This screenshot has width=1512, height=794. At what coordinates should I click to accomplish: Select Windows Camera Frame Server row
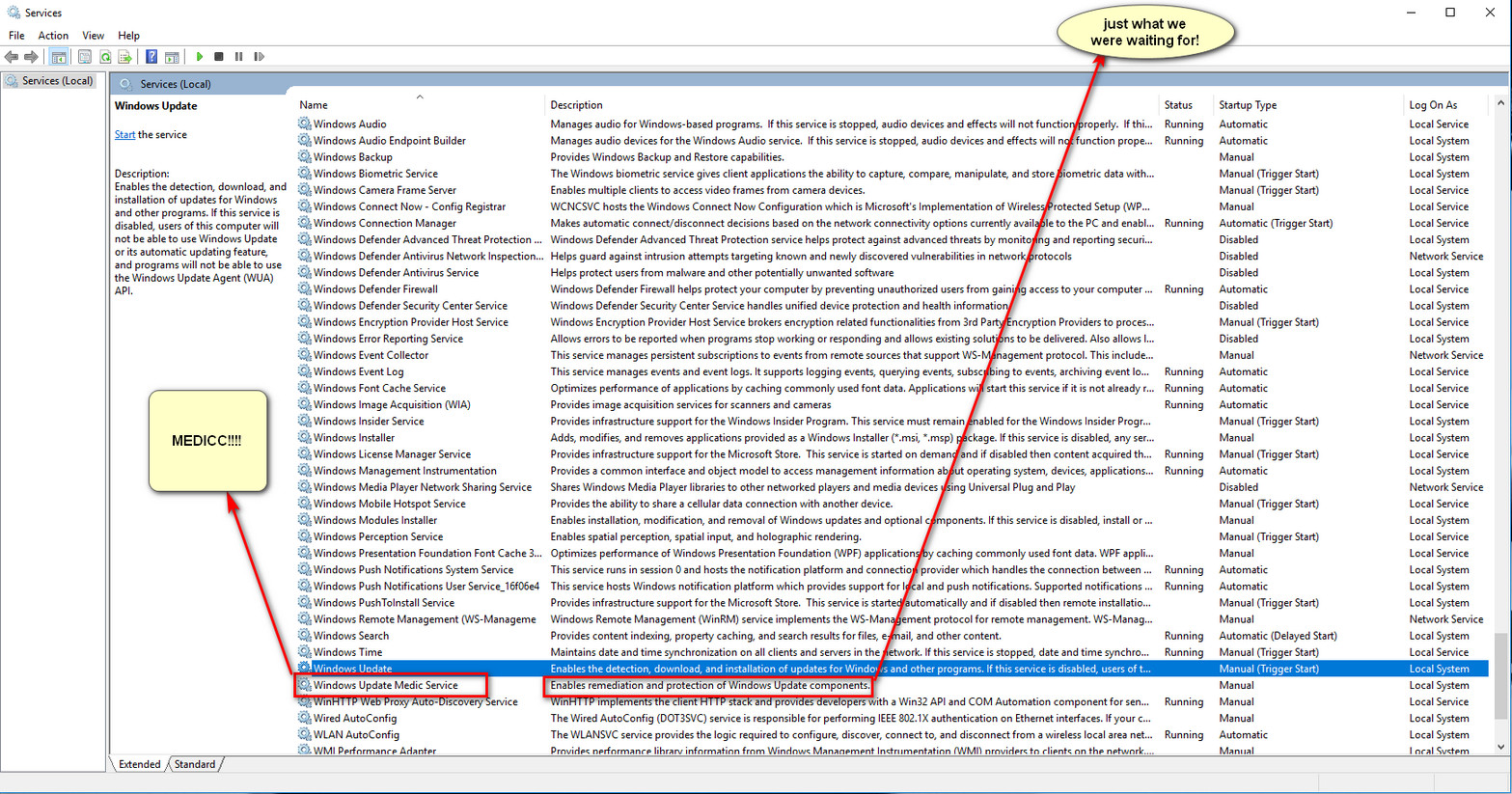(893, 190)
